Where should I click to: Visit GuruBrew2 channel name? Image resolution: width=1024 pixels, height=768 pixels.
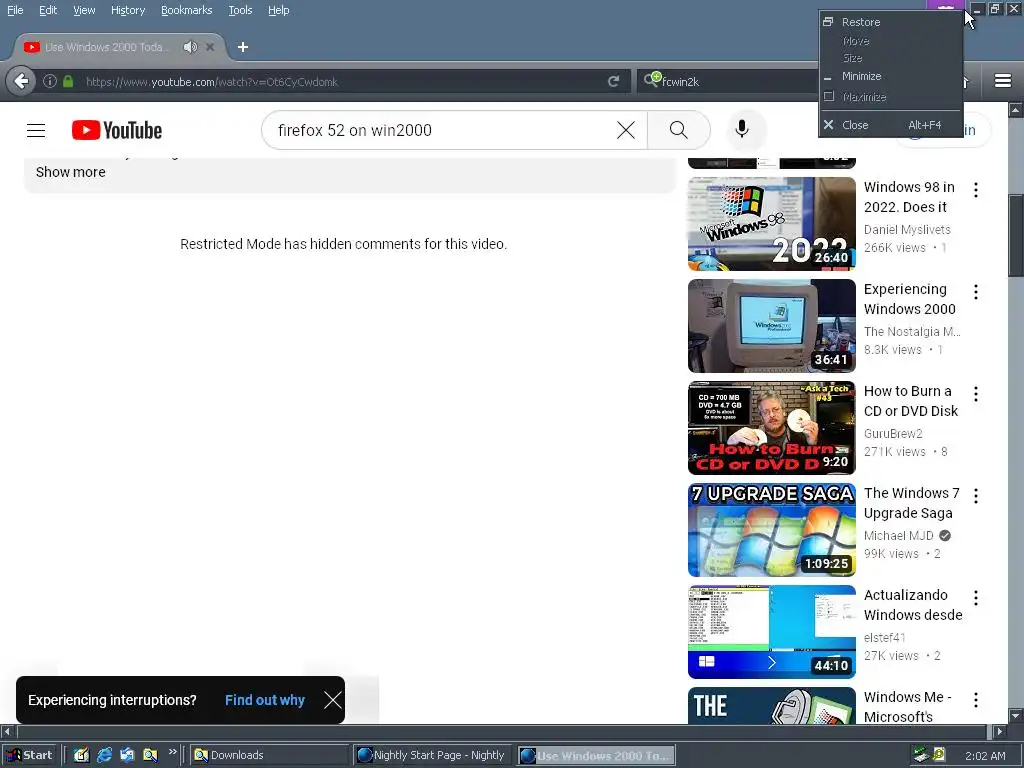(893, 434)
